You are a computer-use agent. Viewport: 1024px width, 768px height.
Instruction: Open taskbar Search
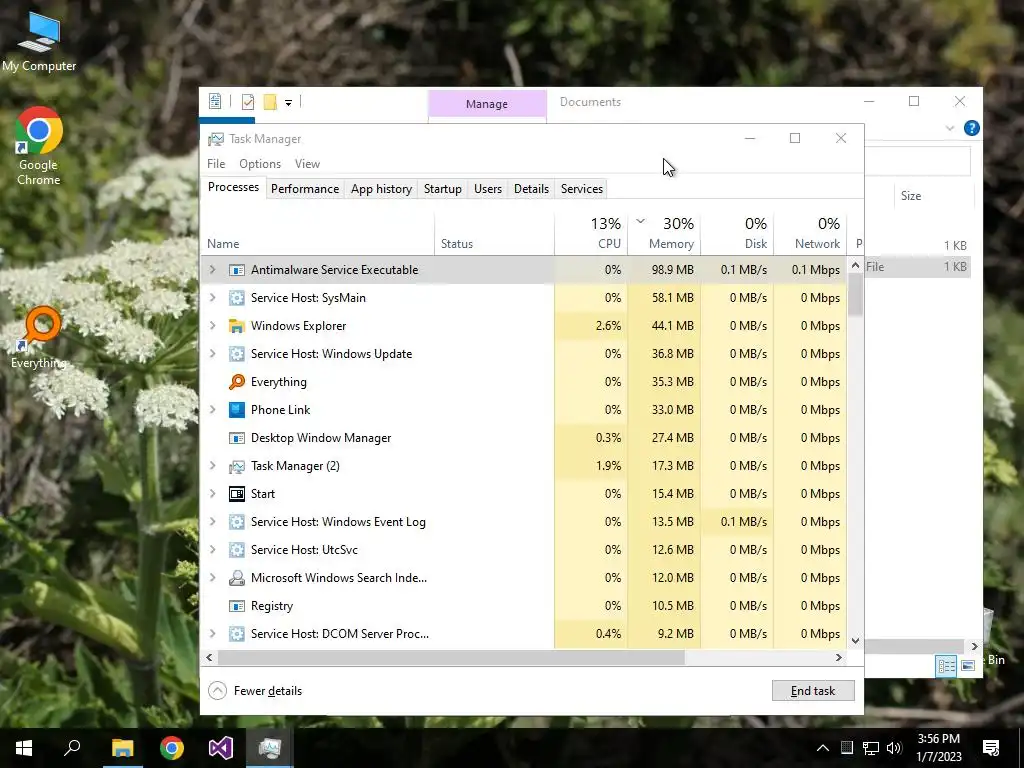72,748
